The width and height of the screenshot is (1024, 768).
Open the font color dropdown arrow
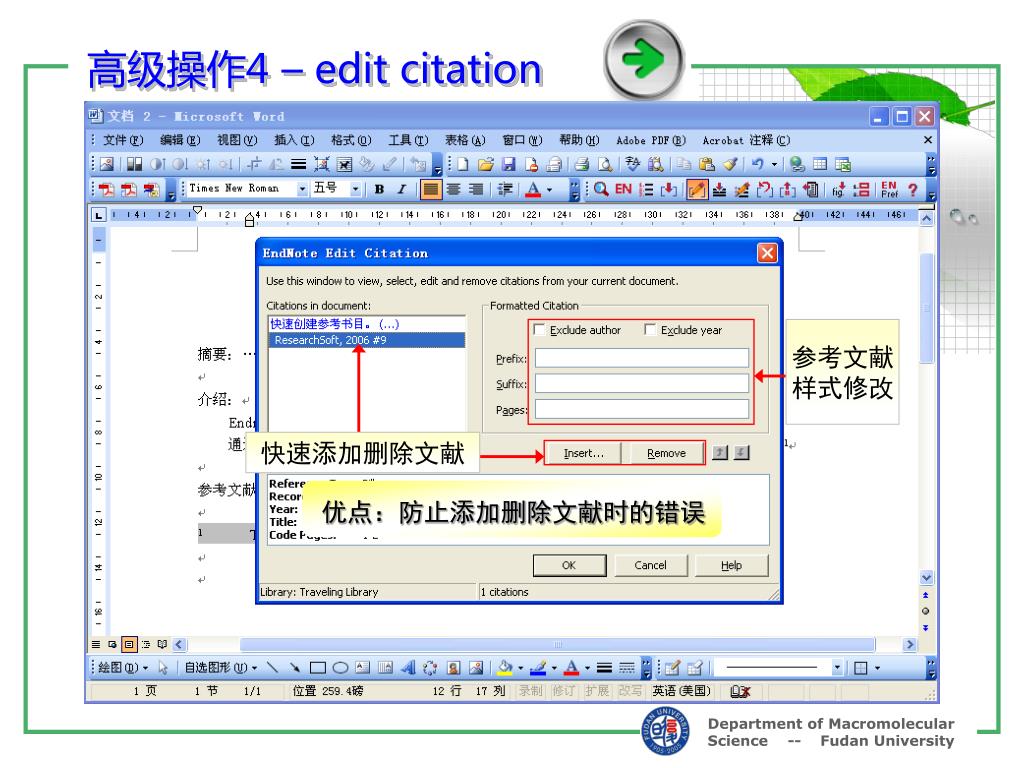click(x=549, y=189)
